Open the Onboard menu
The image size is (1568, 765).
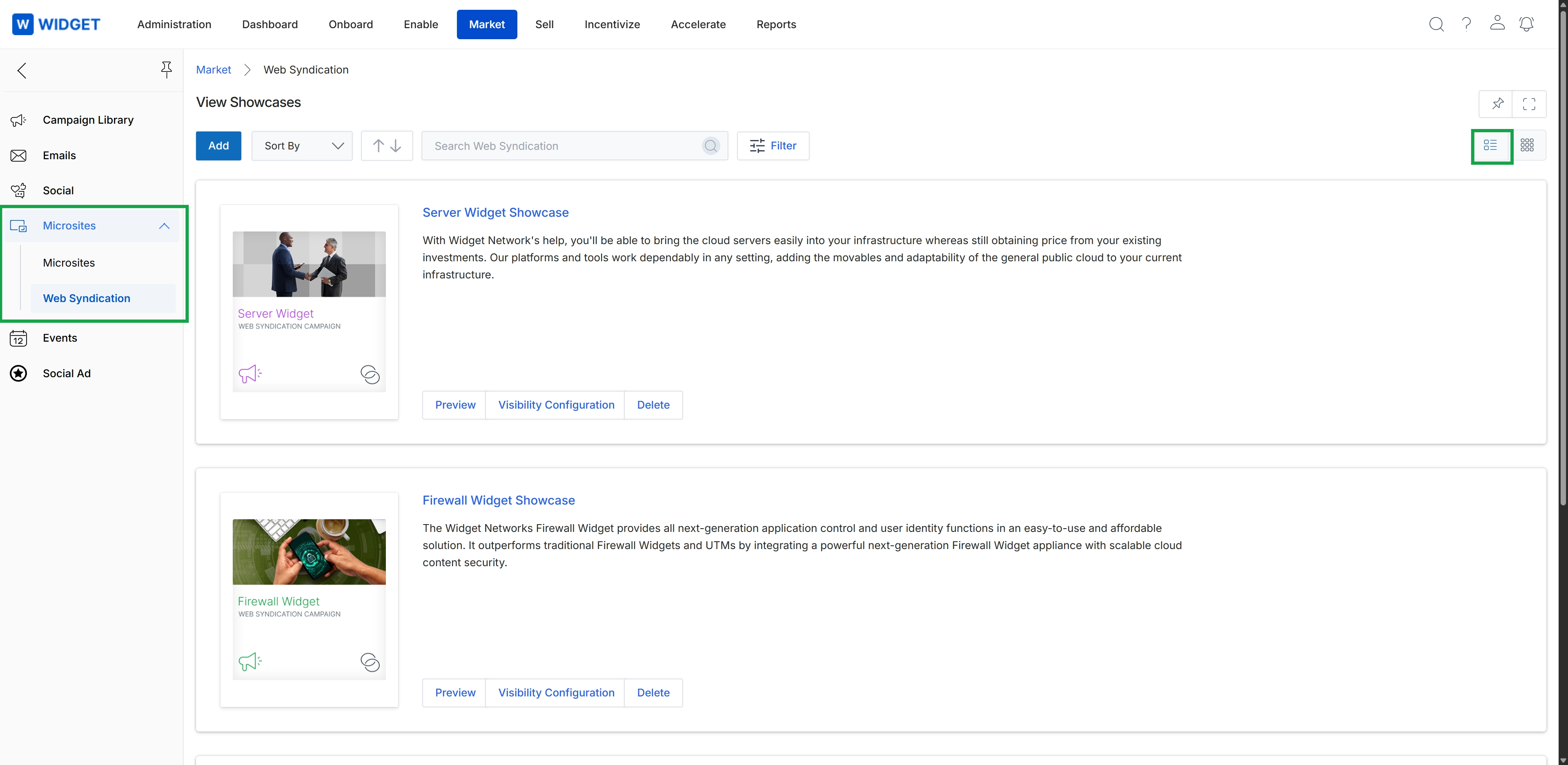(x=351, y=24)
